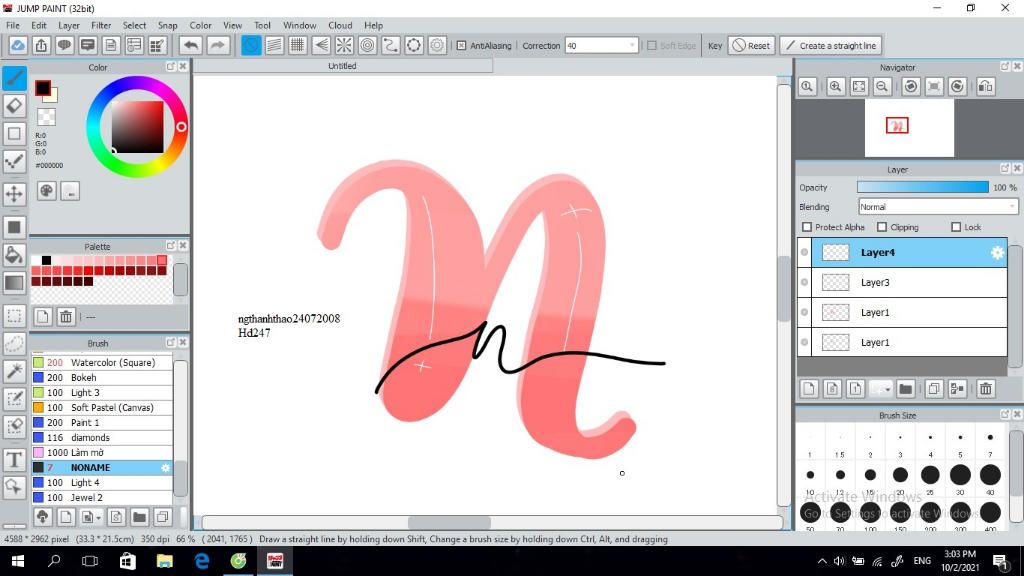Open the Cloud menu

pos(340,25)
